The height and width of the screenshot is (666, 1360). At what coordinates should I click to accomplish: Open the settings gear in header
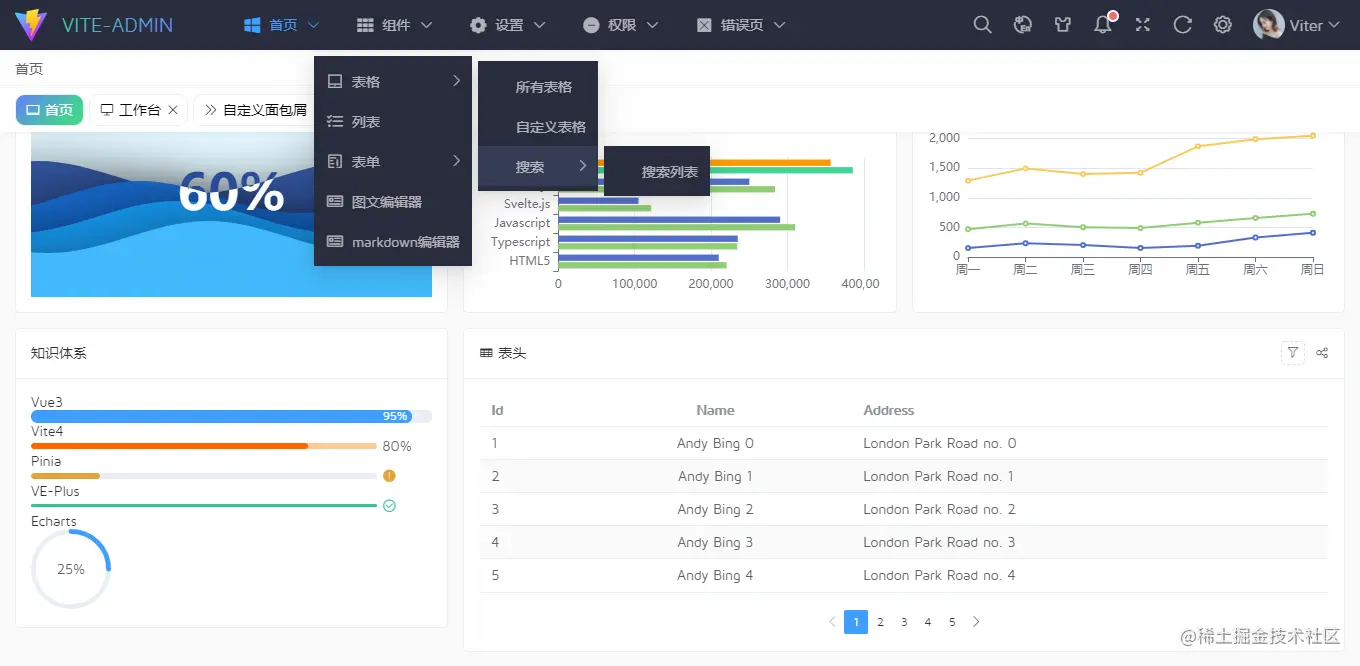[1223, 25]
